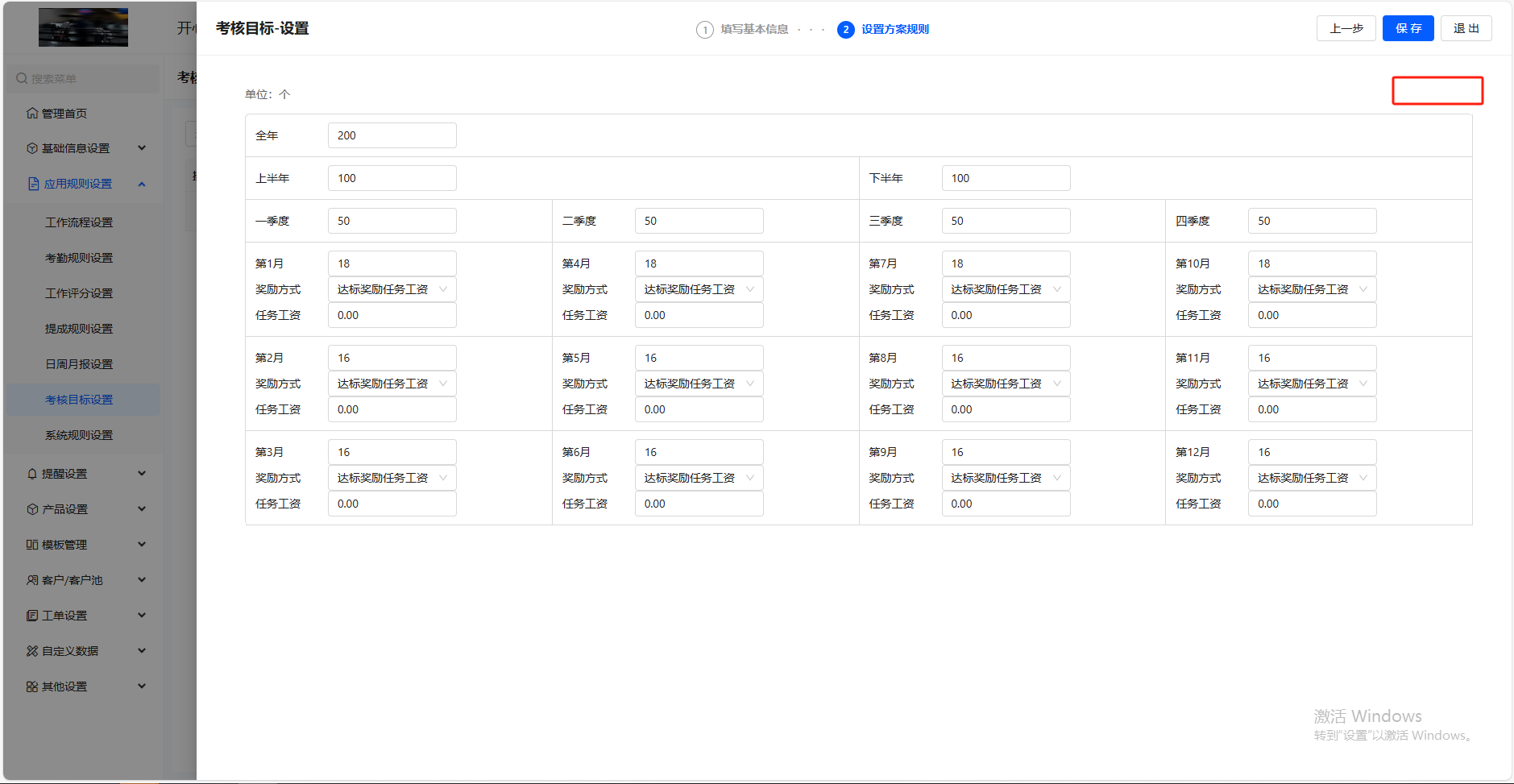Viewport: 1514px width, 784px height.
Task: Click the grid icon beside 其他设置
Action: click(32, 687)
